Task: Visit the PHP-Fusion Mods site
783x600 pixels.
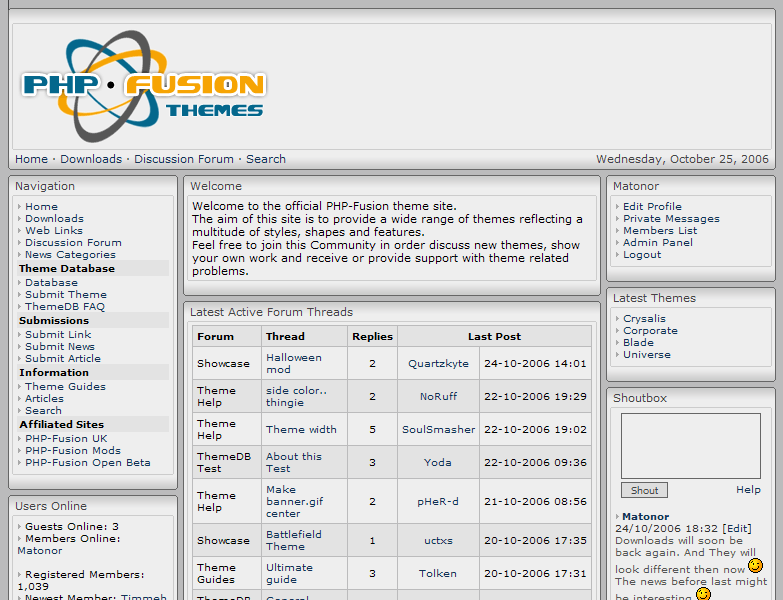Action: click(x=73, y=450)
